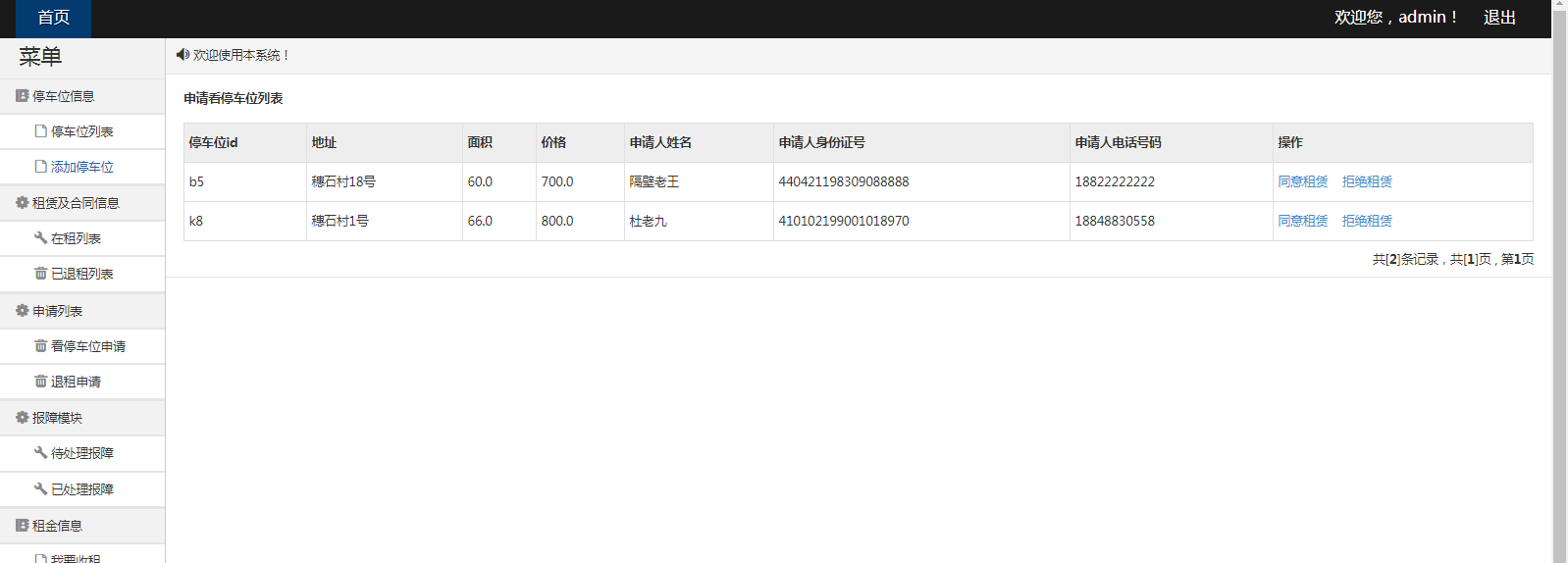This screenshot has height=563, width=1568.
Task: Click applicant name 隔壁老王
Action: click(x=654, y=182)
